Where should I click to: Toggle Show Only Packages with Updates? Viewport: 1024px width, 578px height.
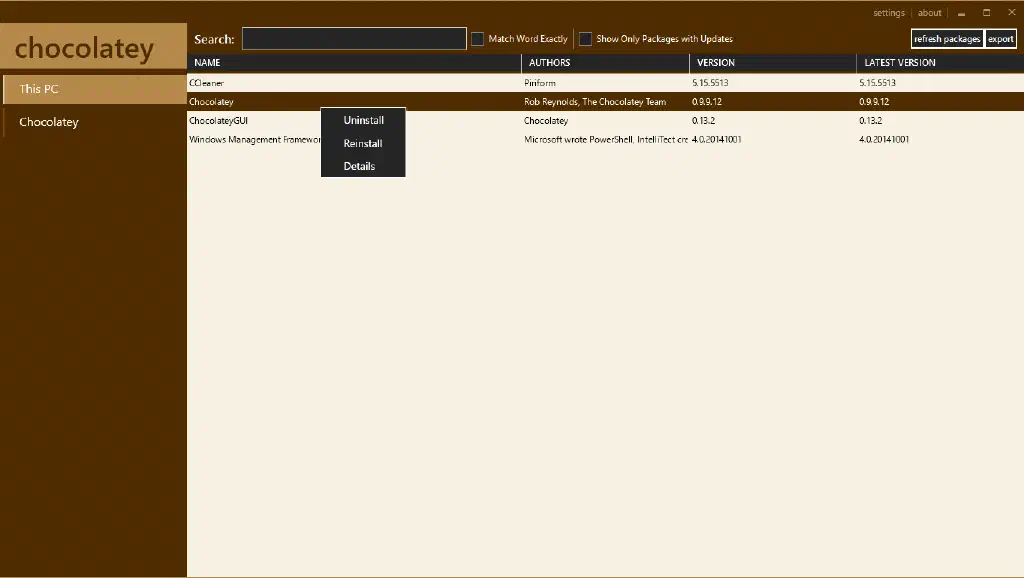[x=586, y=39]
